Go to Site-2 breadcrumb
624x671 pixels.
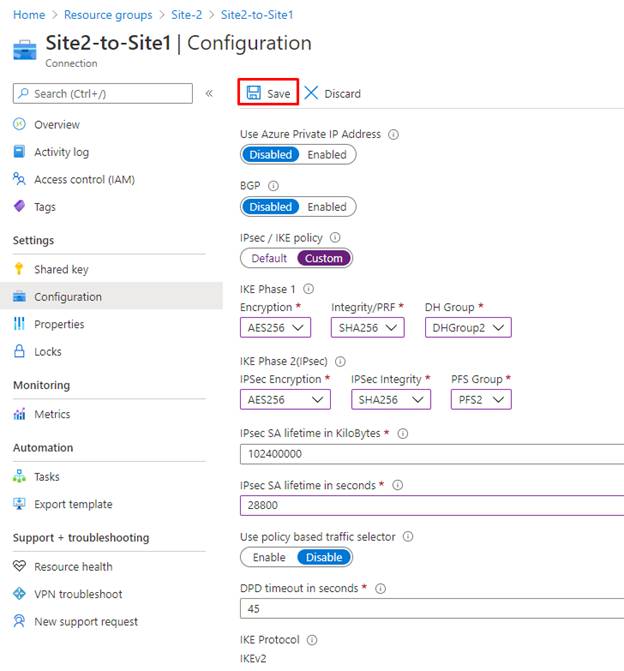[186, 15]
